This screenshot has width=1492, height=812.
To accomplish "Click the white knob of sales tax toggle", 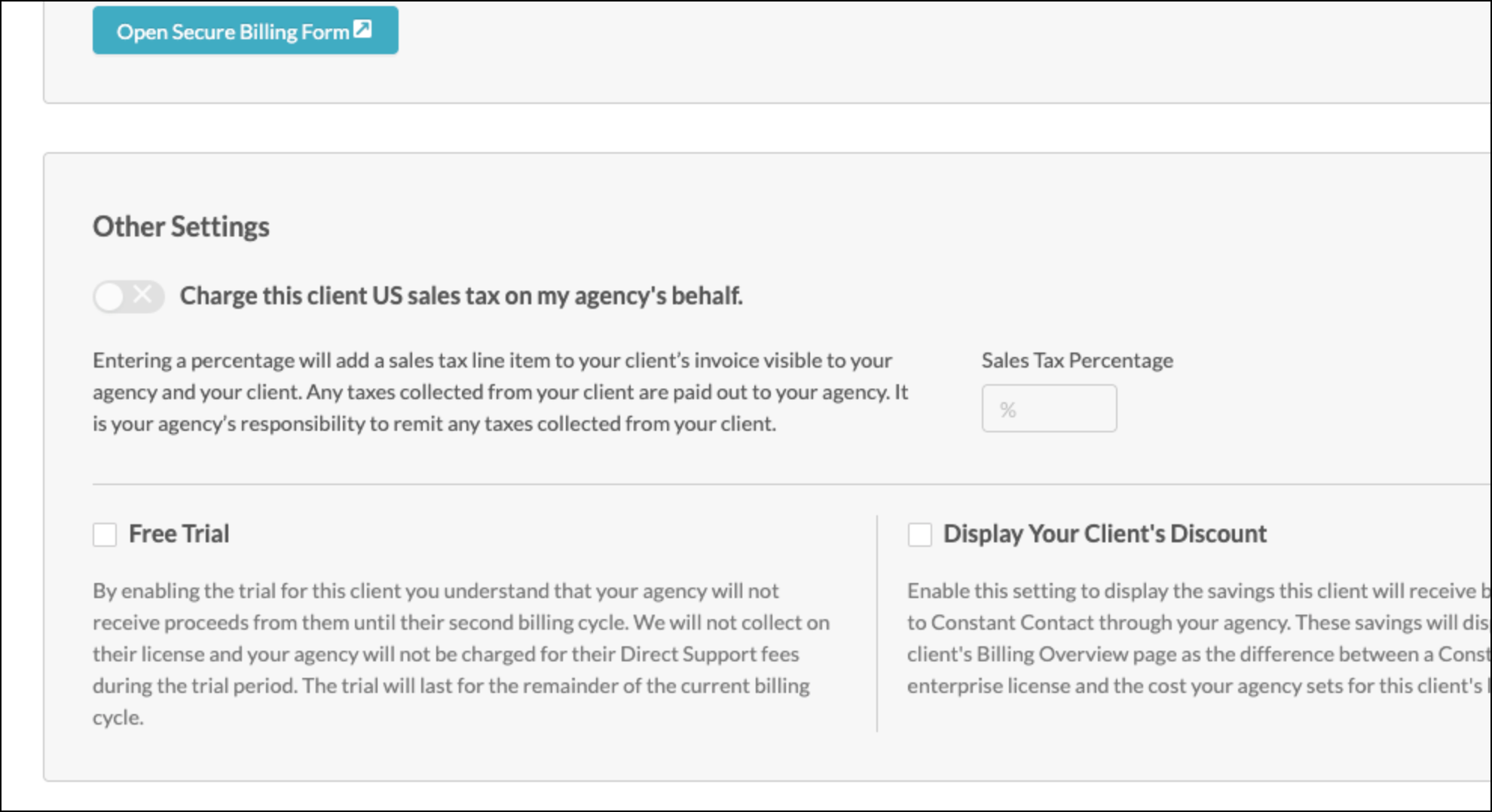I will pyautogui.click(x=109, y=297).
